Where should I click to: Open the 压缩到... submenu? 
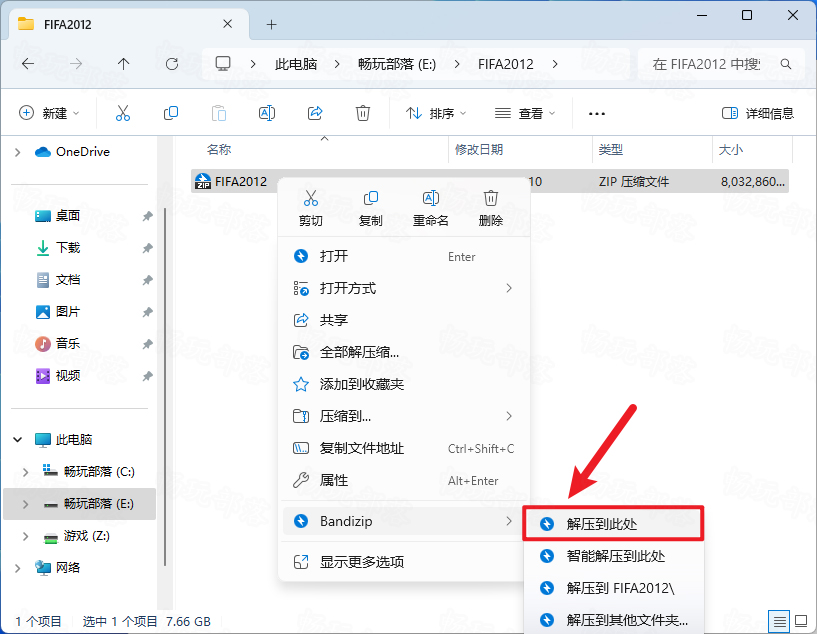(x=404, y=416)
